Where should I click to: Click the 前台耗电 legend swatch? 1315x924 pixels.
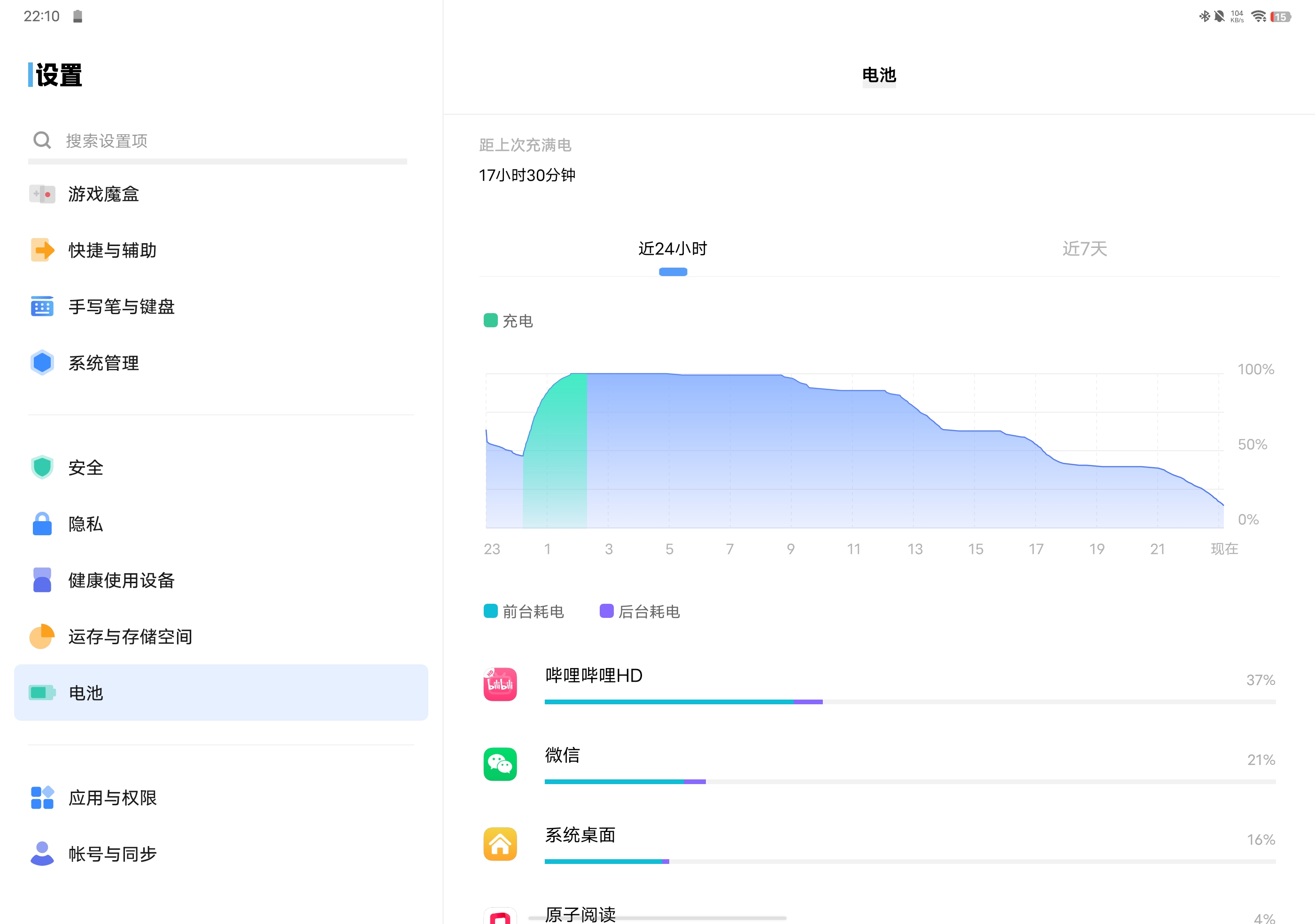coord(491,611)
